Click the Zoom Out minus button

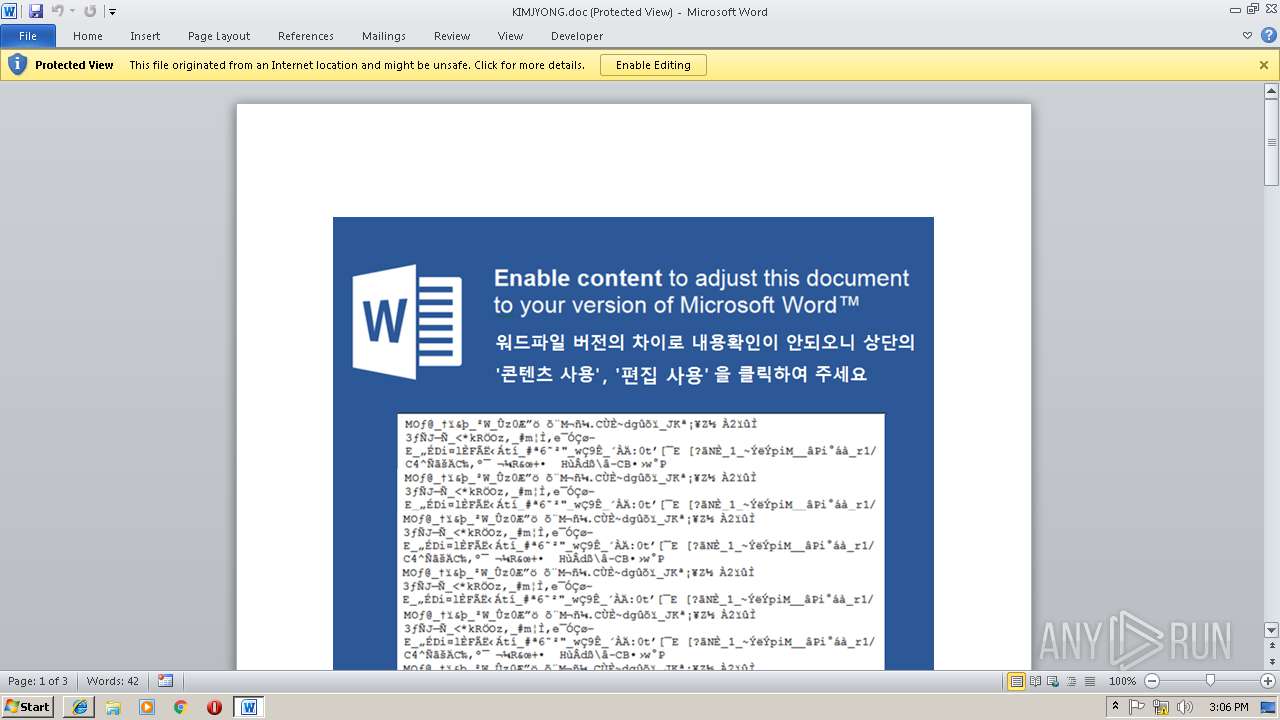coord(1151,681)
